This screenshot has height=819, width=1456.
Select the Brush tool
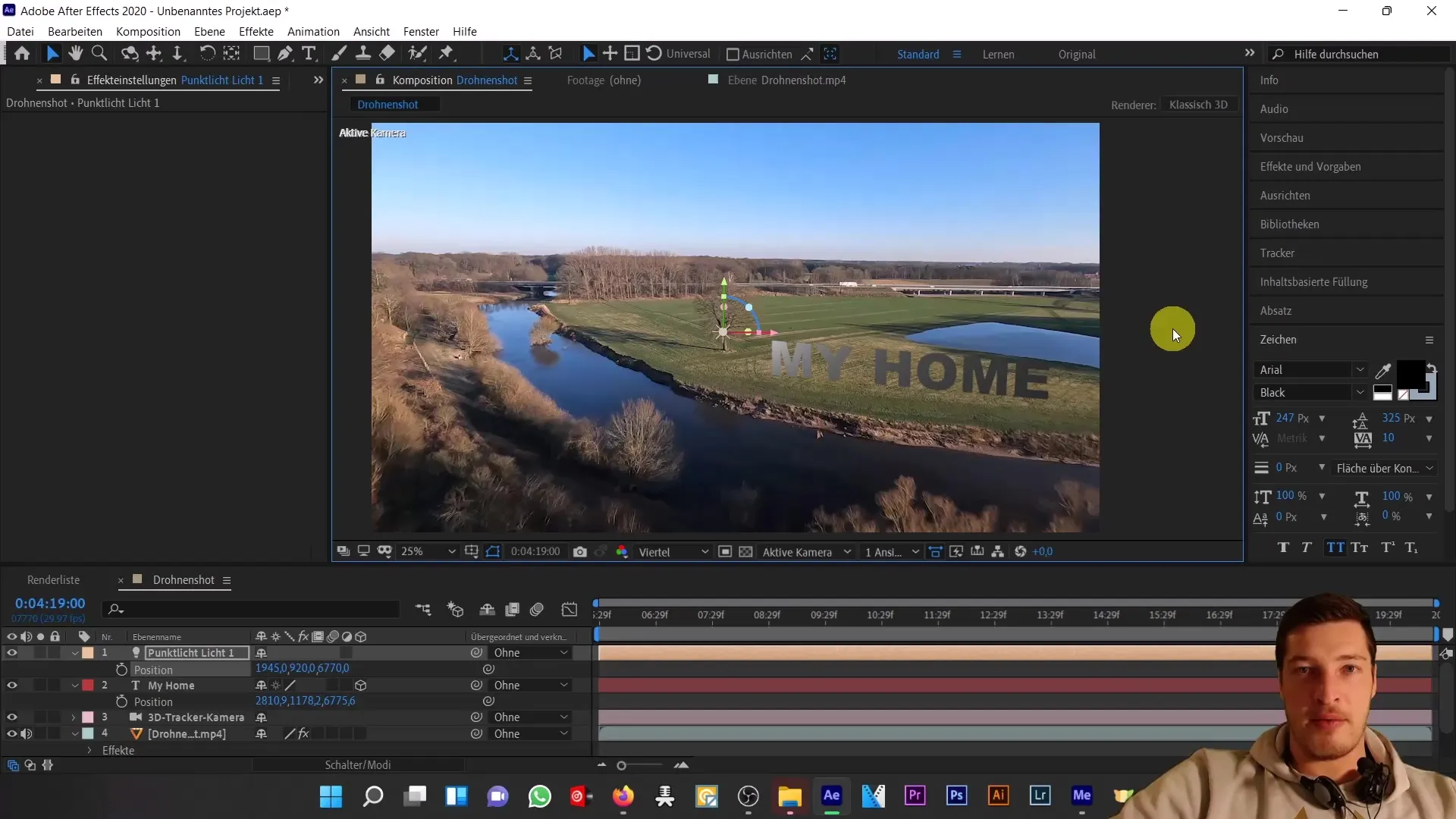click(x=339, y=54)
